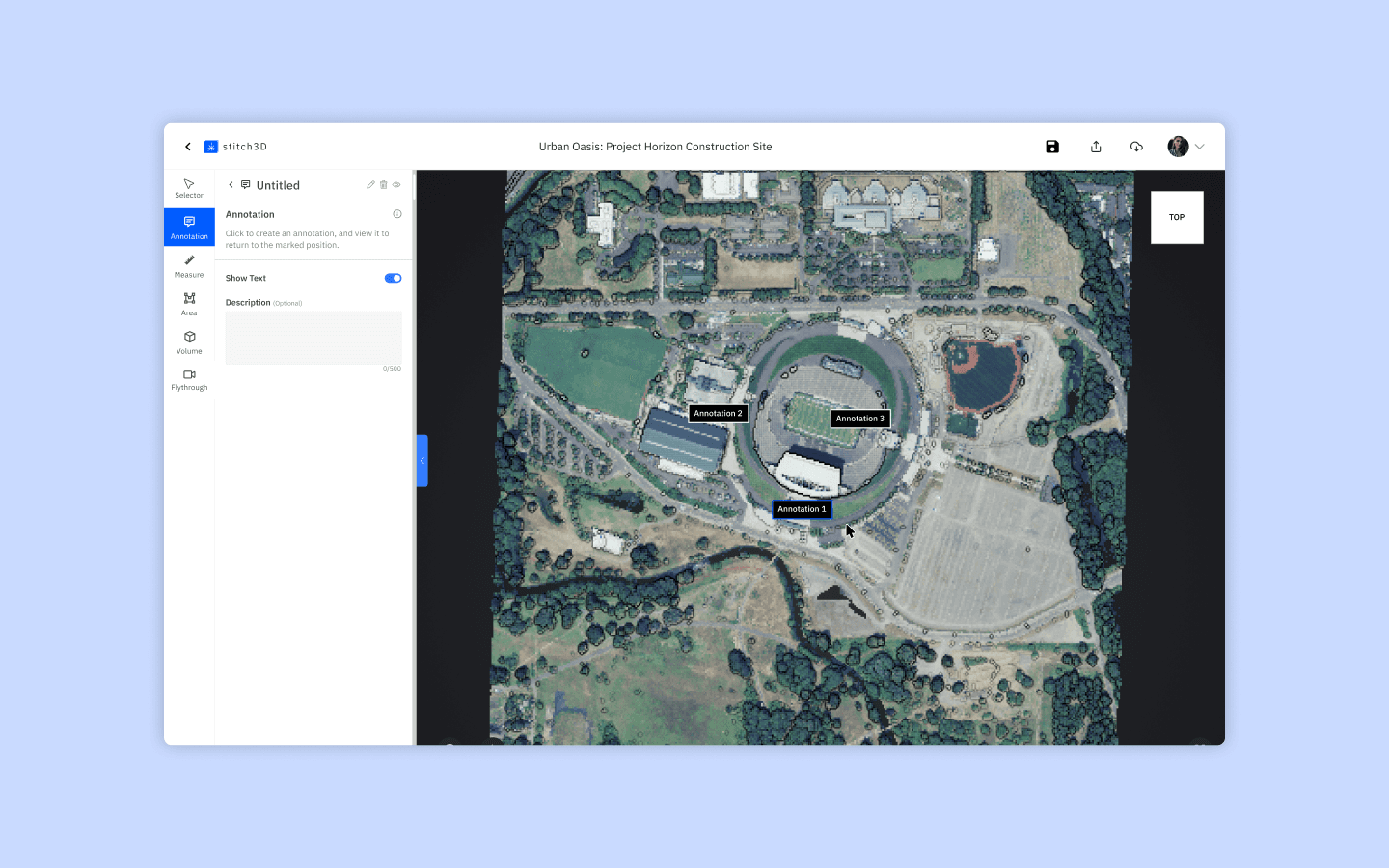Viewport: 1389px width, 868px height.
Task: Click the Description text area
Action: pyautogui.click(x=313, y=338)
